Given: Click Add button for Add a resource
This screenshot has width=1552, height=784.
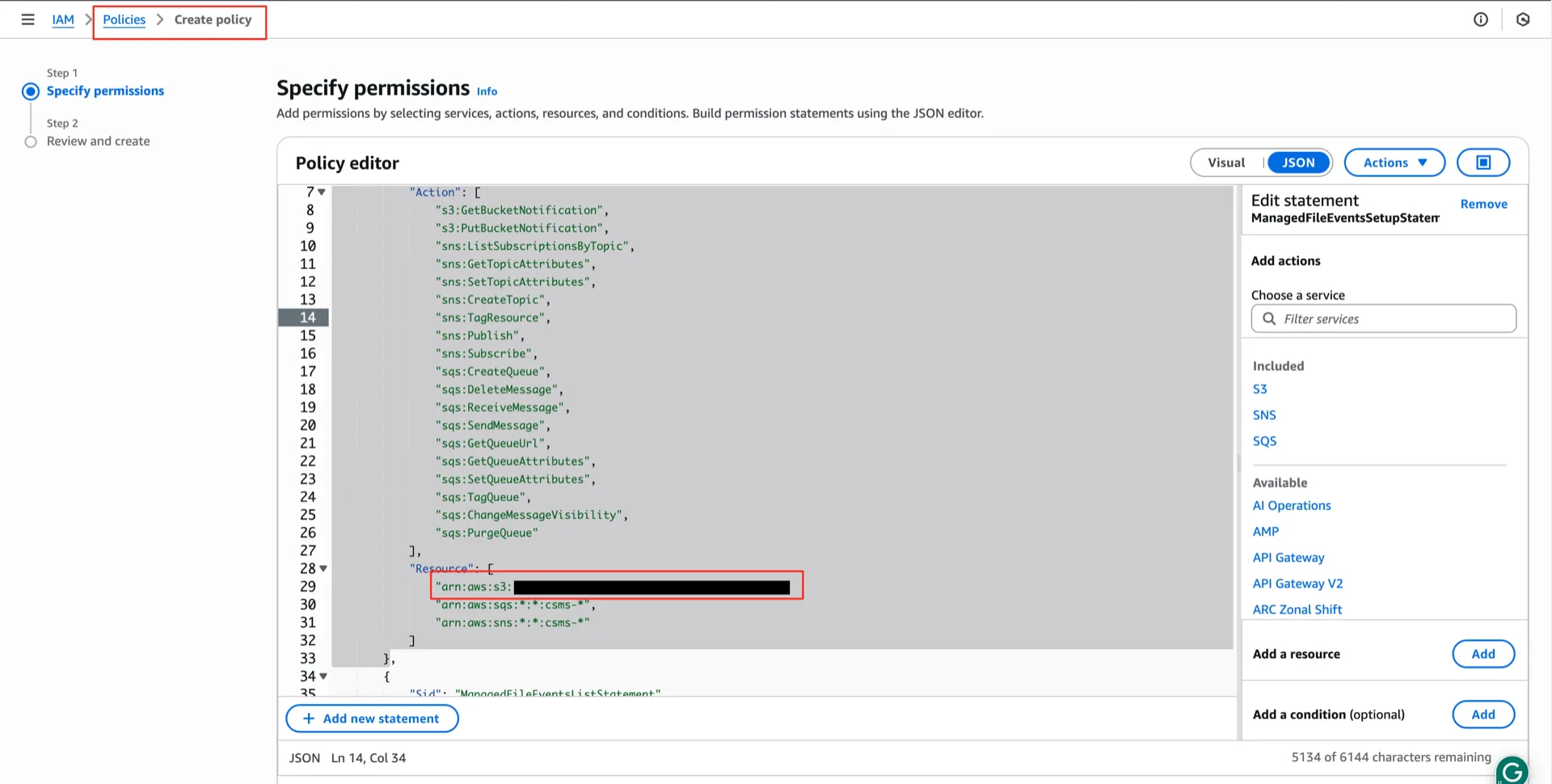Looking at the screenshot, I should [1483, 654].
